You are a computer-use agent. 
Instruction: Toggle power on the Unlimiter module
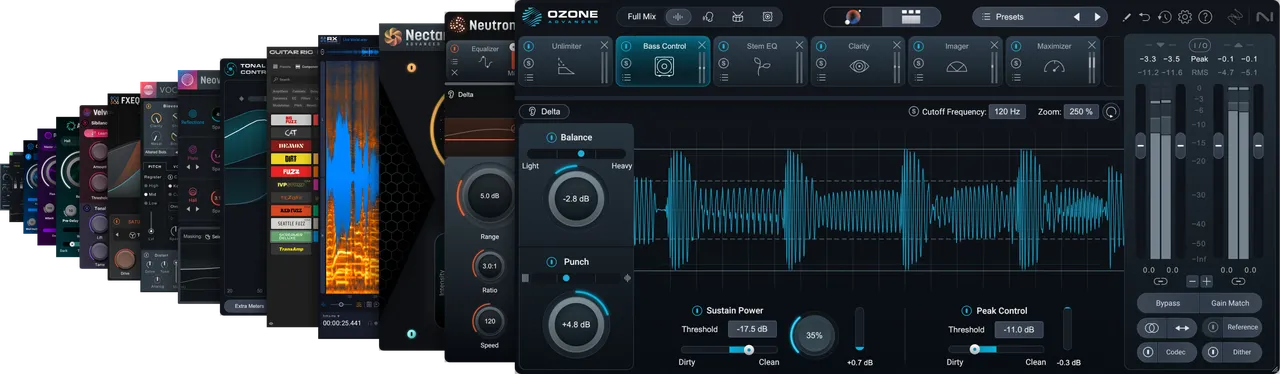[528, 46]
